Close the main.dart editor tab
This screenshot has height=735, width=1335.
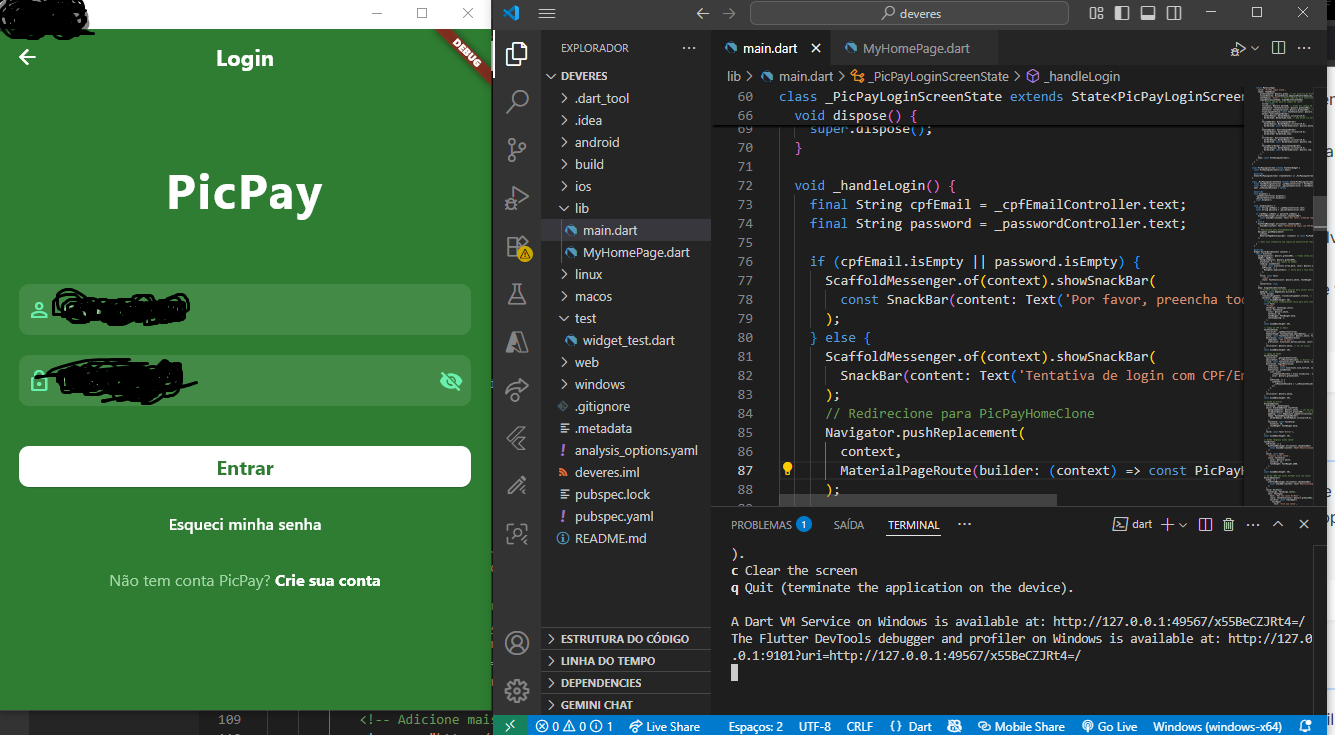816,48
